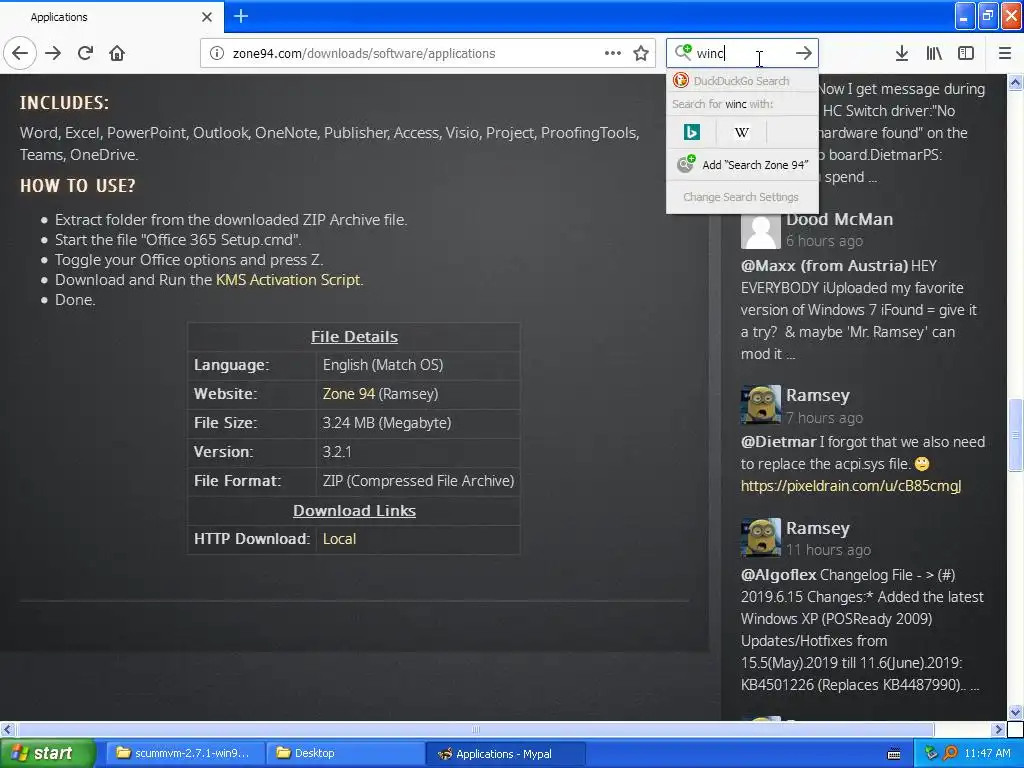
Task: Click the orange magnifier system tray icon
Action: (x=950, y=753)
